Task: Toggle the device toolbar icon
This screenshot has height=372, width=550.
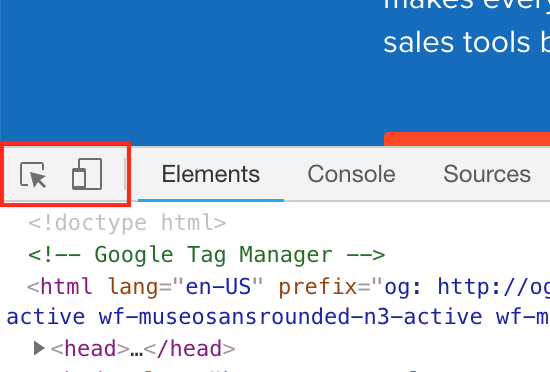Action: pyautogui.click(x=87, y=174)
